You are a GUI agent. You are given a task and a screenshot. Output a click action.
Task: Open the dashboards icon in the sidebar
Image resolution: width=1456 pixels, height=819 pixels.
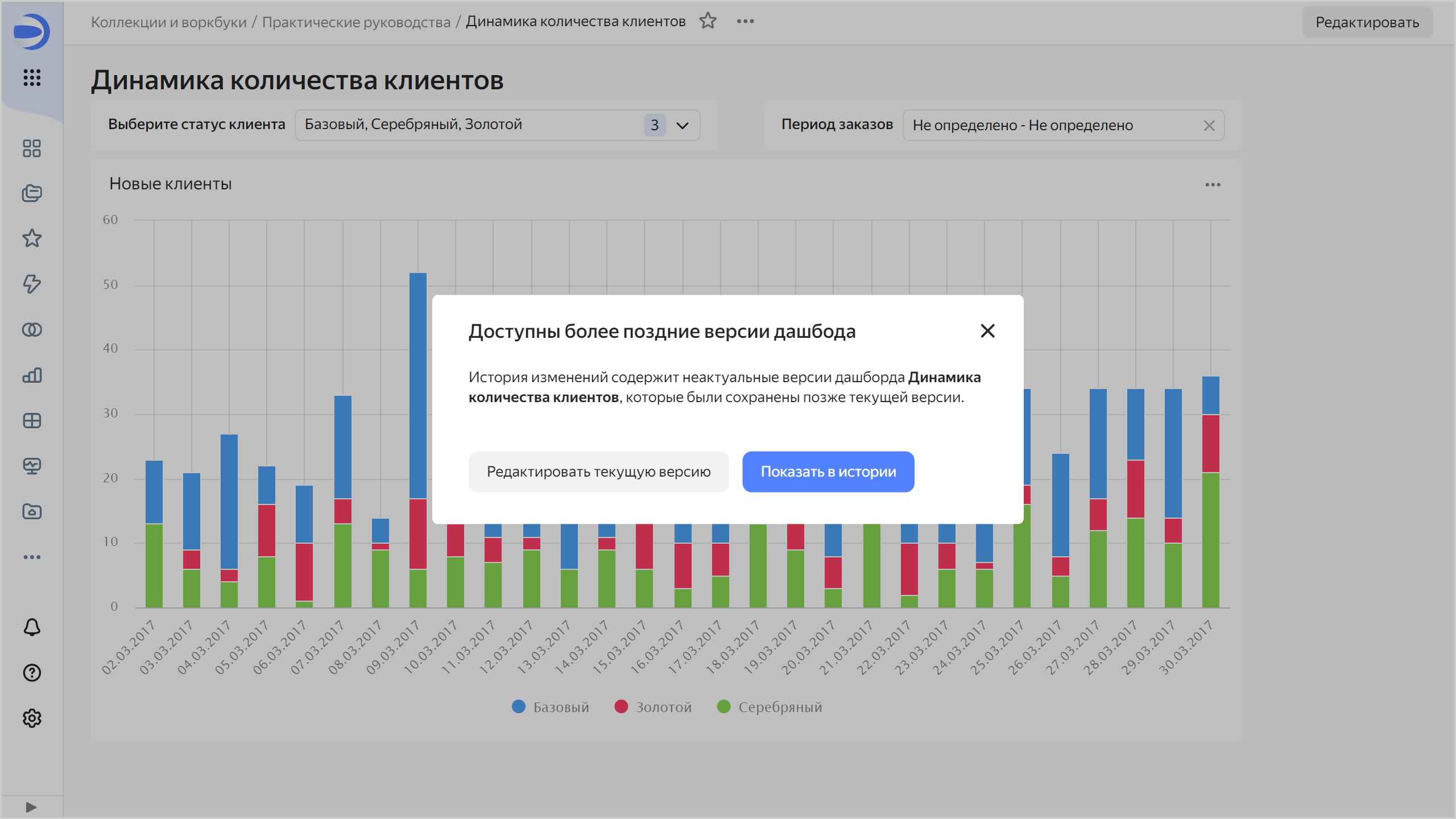(32, 148)
